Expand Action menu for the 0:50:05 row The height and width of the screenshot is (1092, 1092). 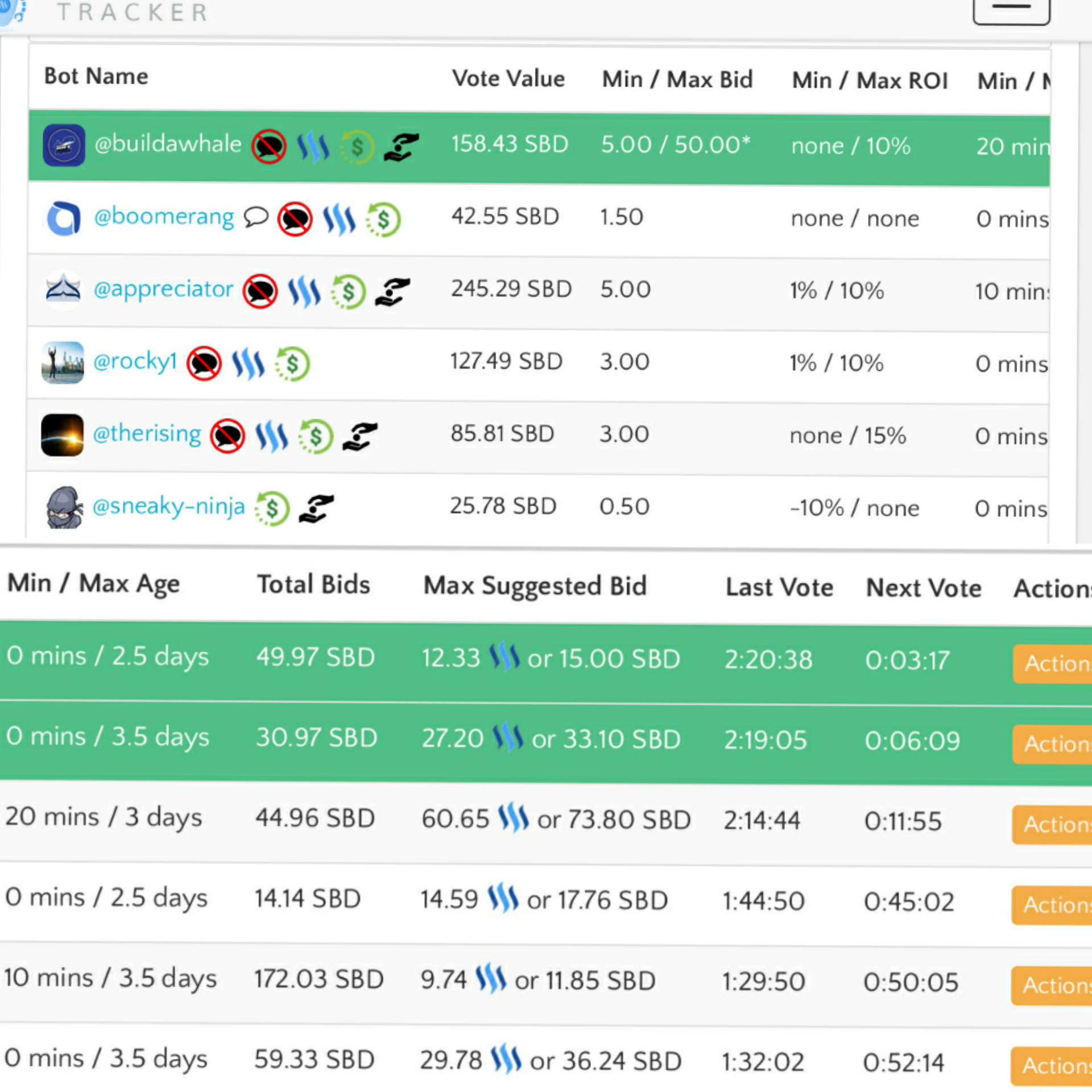(x=1052, y=985)
